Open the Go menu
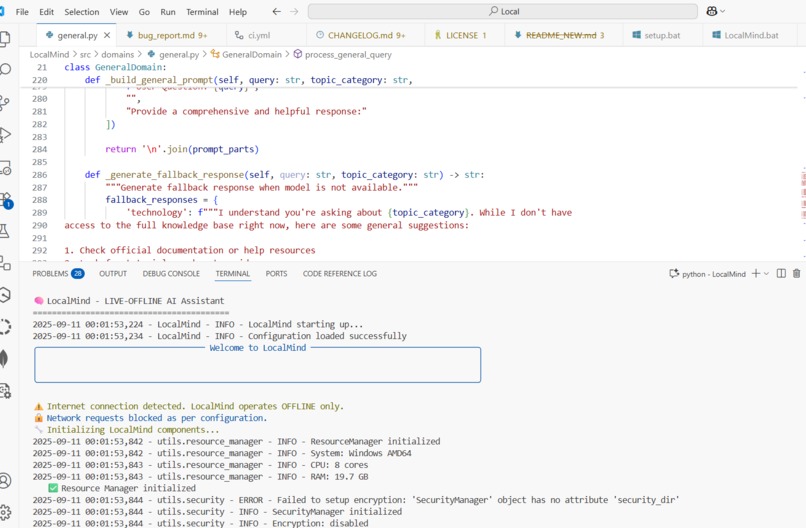The image size is (806, 528). pos(144,12)
